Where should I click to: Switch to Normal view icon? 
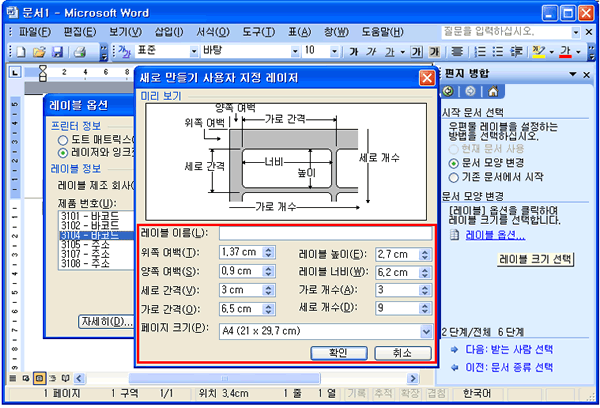[13, 379]
